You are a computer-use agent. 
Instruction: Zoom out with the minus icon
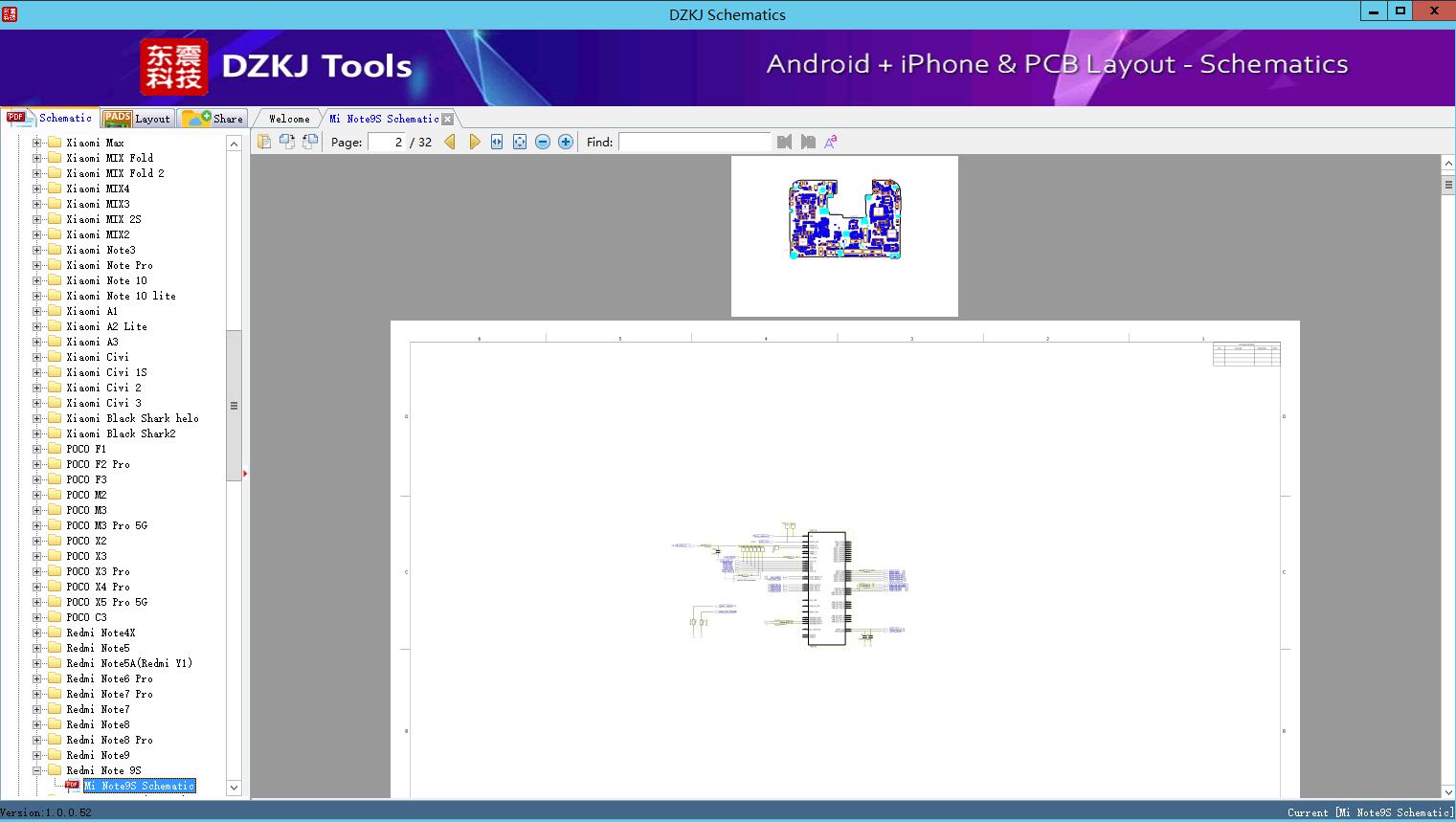point(543,142)
